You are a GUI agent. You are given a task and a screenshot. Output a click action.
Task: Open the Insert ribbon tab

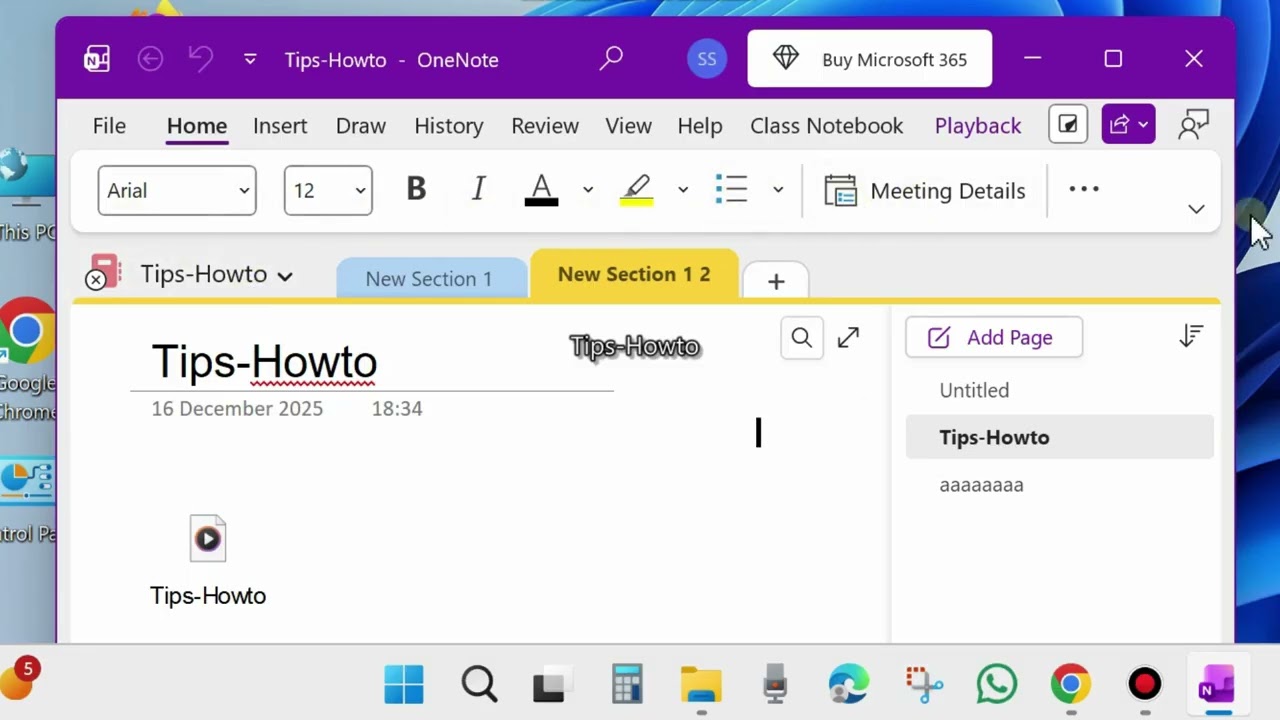coord(280,125)
